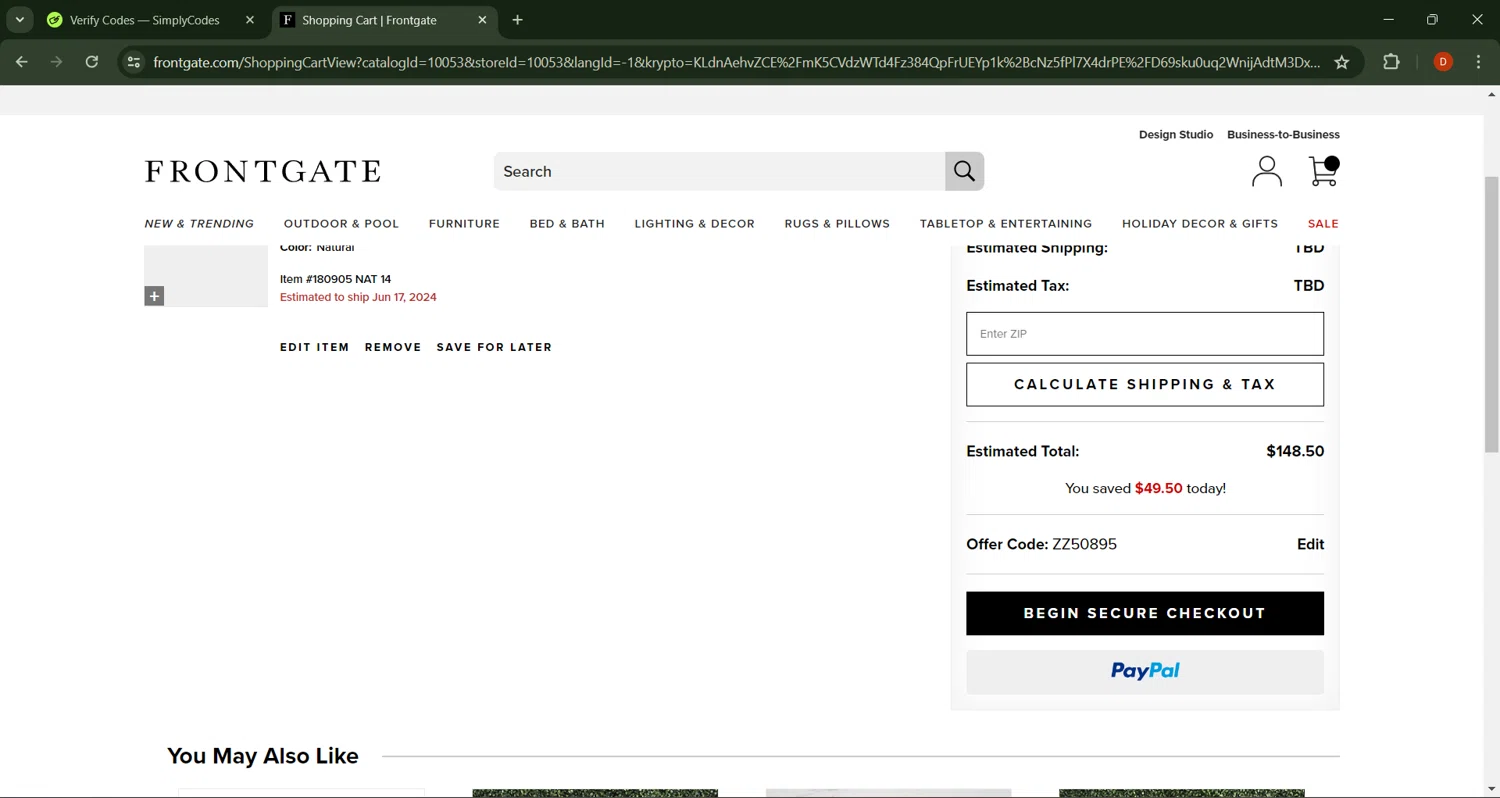The image size is (1500, 798).
Task: Click the scrollbar up arrow
Action: [1492, 95]
